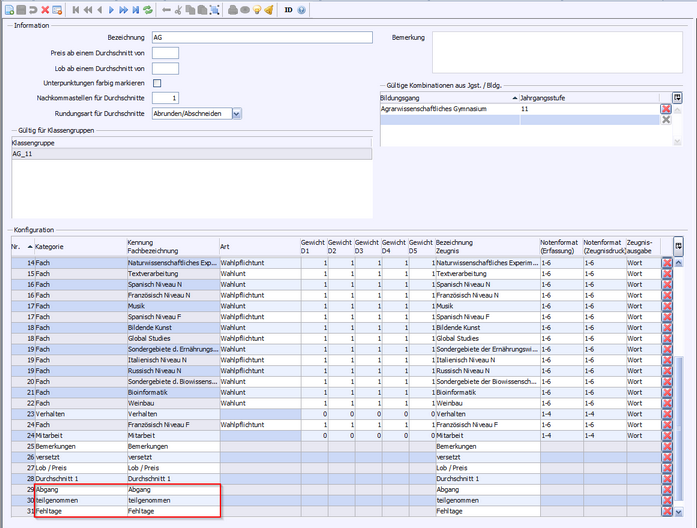Click the Bemerkung text area
The image size is (697, 528).
point(557,51)
